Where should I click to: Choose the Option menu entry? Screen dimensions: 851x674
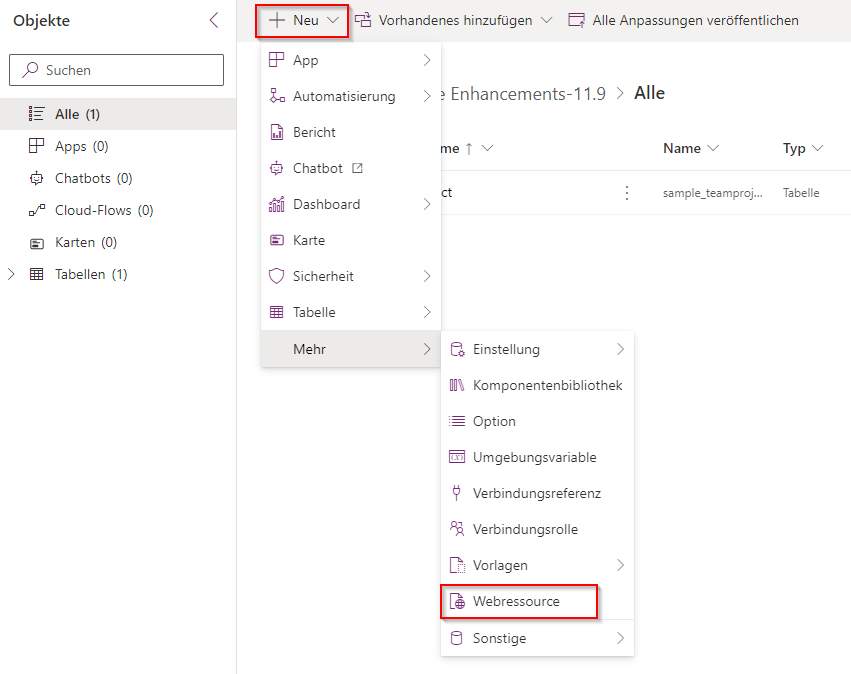point(494,421)
